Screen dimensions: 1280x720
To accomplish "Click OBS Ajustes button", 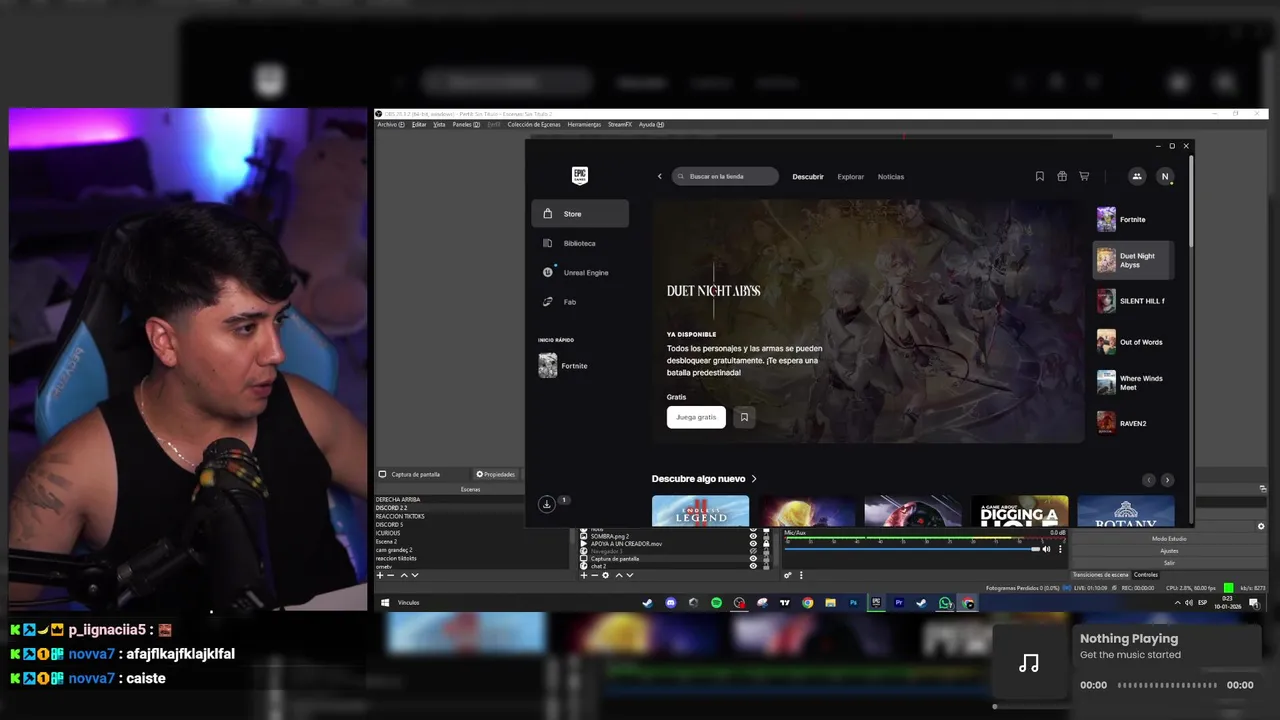I will 1169,551.
